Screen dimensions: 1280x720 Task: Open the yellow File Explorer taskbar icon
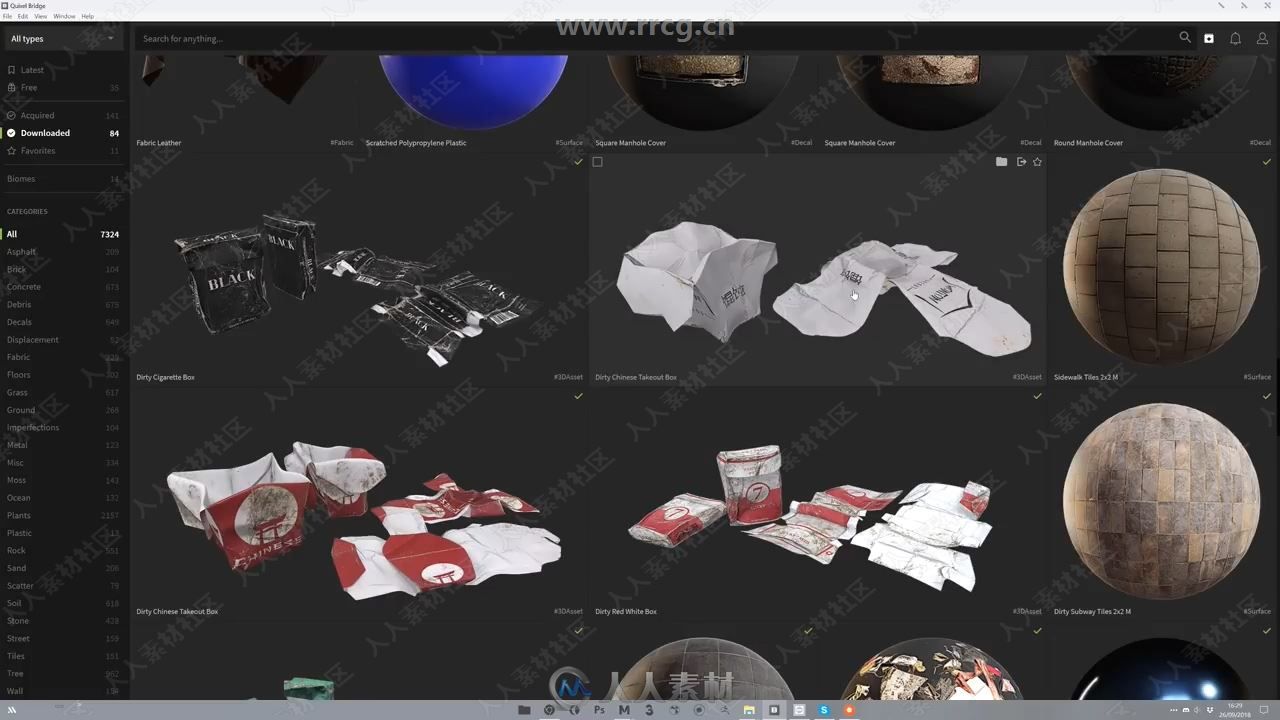(x=749, y=710)
